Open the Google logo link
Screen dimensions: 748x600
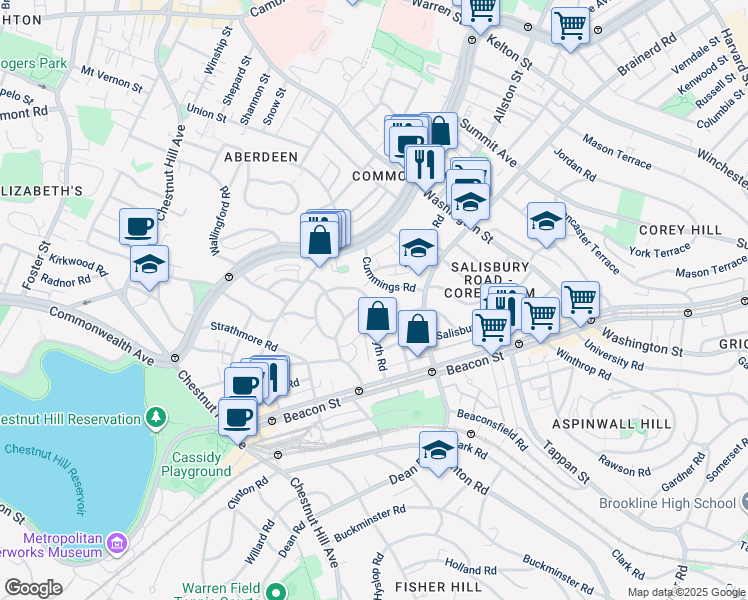[x=32, y=588]
